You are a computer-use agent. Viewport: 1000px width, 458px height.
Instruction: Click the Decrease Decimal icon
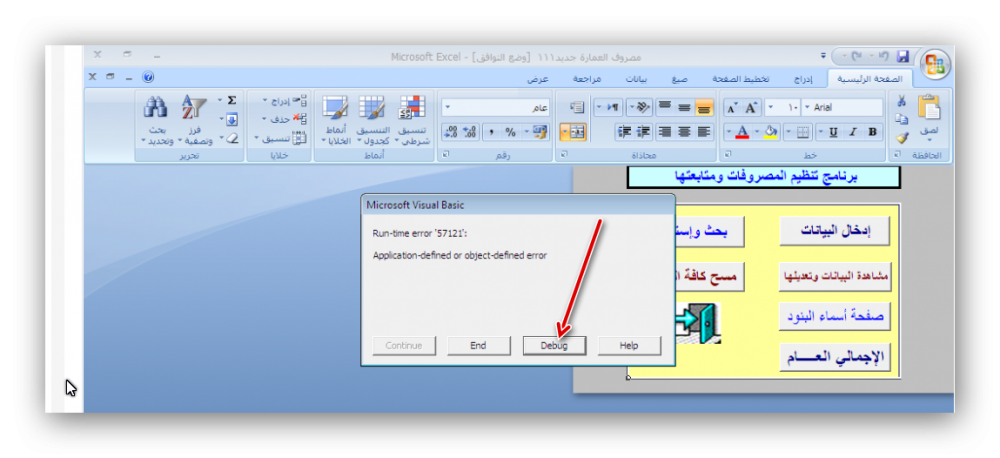451,132
